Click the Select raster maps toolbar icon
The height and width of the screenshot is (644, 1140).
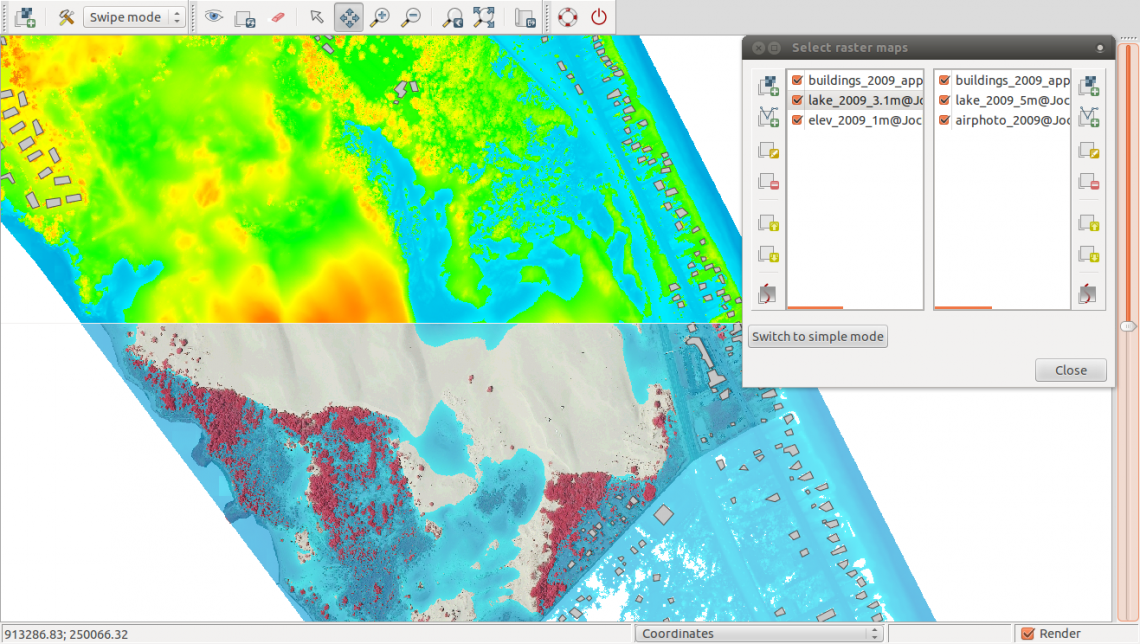click(25, 17)
